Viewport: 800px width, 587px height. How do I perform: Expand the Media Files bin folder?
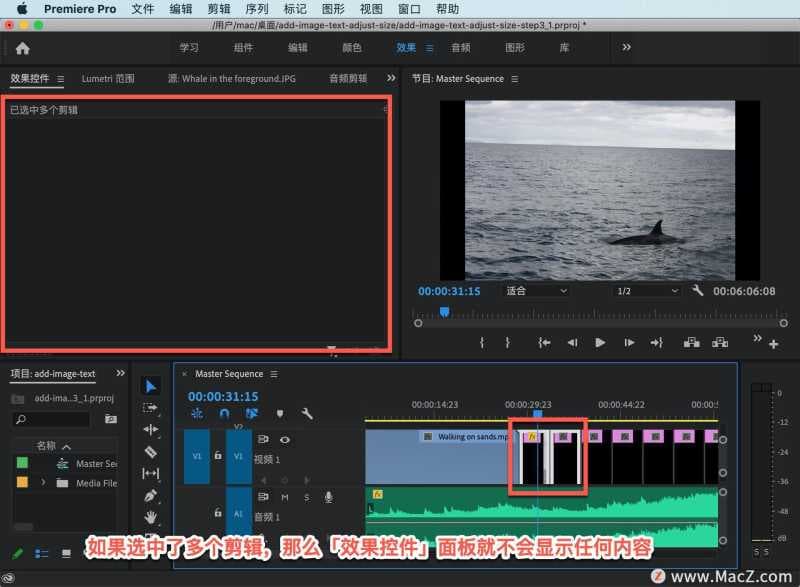pyautogui.click(x=43, y=483)
